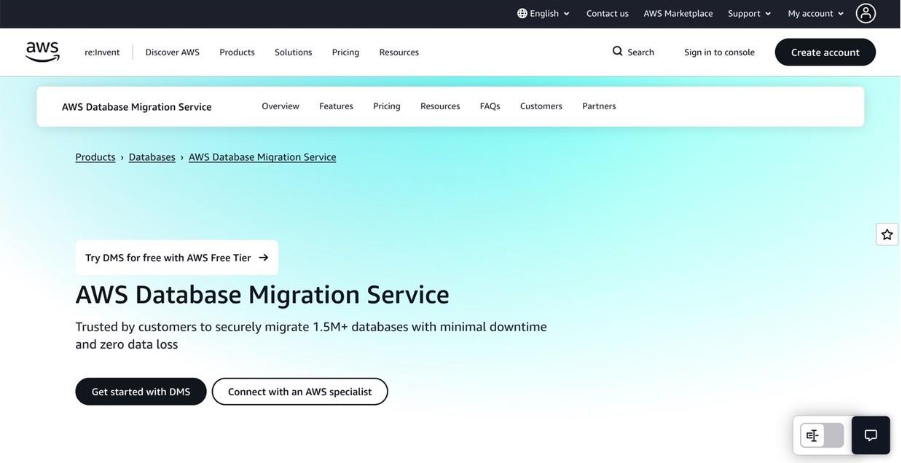Click the AWS Database Migration Service heading

[x=262, y=295]
